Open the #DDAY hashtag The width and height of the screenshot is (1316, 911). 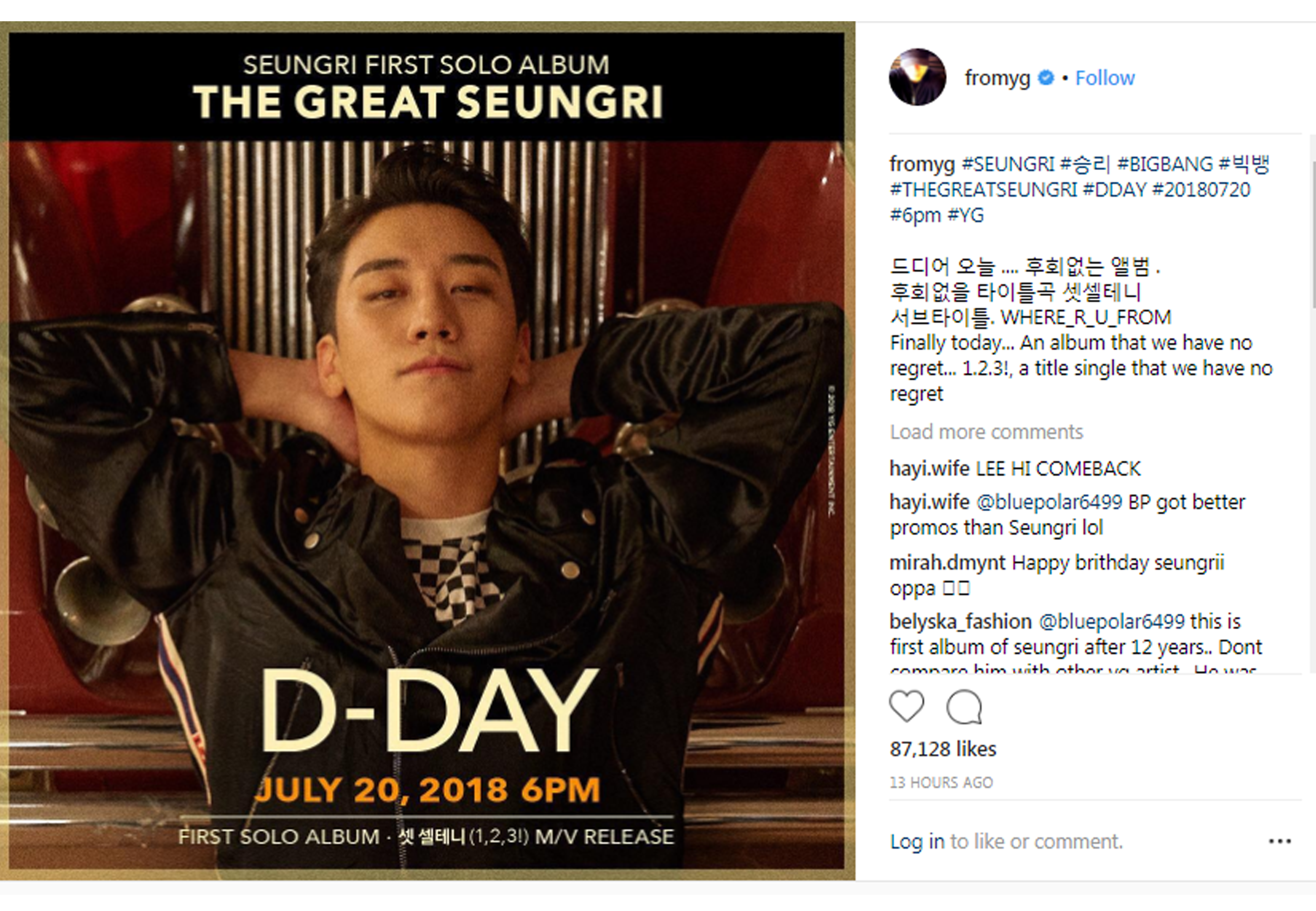(x=1115, y=189)
